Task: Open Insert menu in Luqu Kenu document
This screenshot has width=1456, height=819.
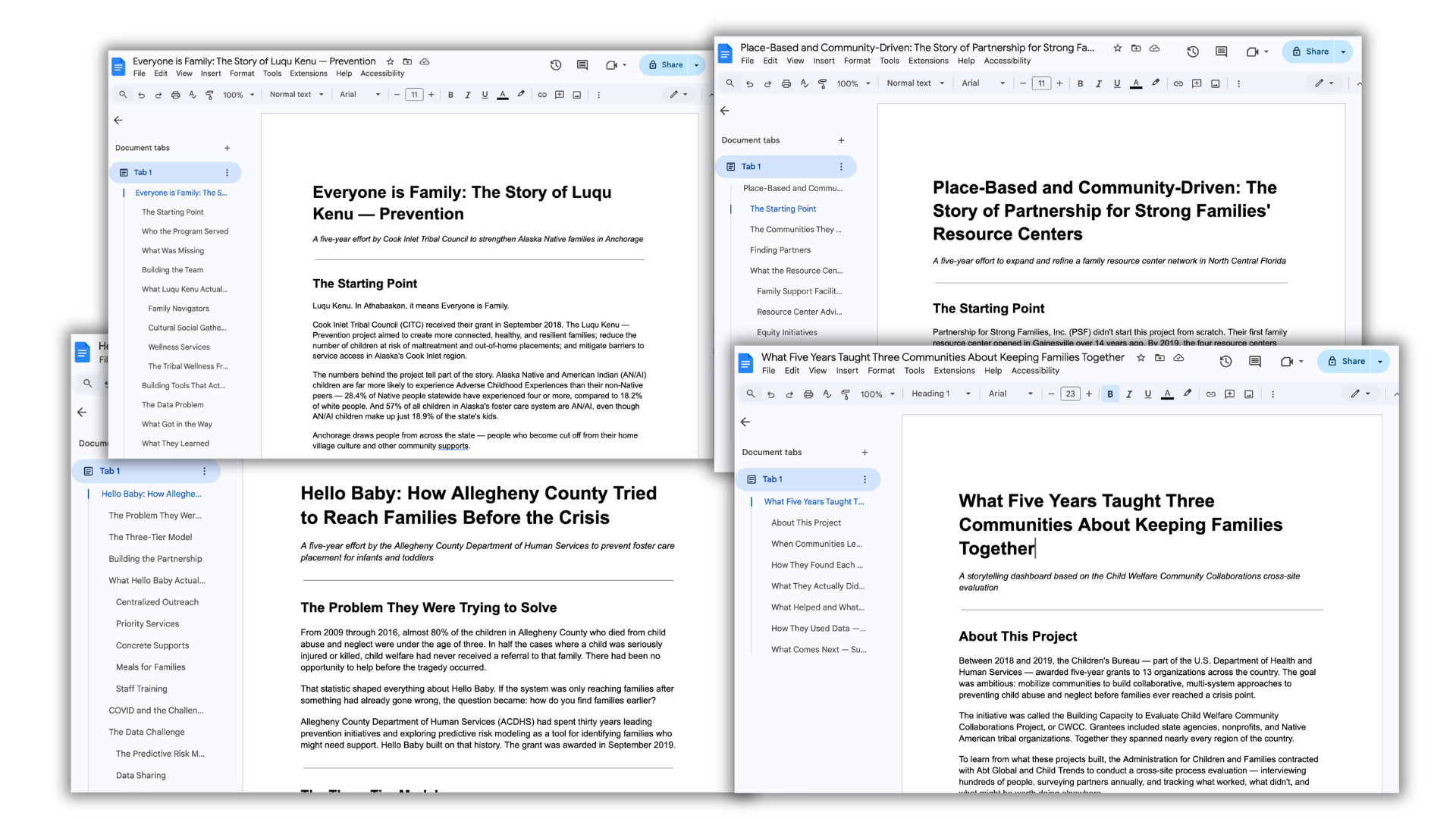Action: [x=211, y=74]
